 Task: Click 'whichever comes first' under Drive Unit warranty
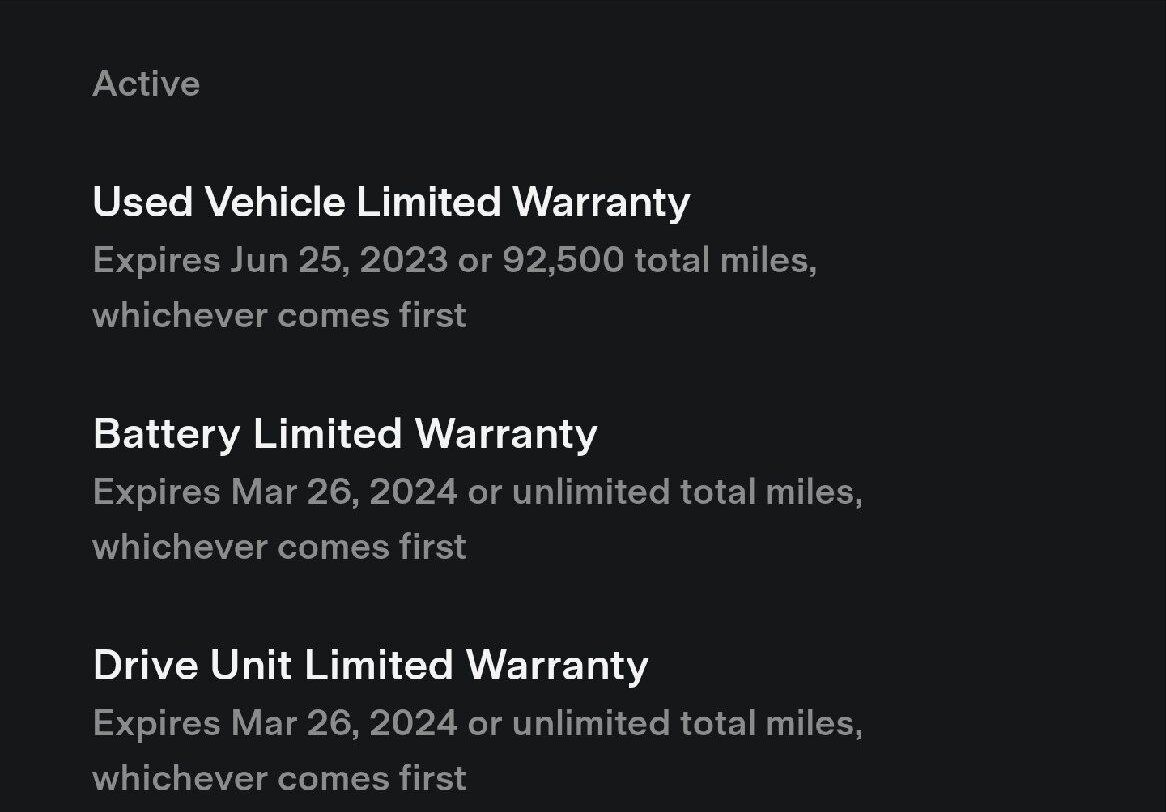point(280,779)
